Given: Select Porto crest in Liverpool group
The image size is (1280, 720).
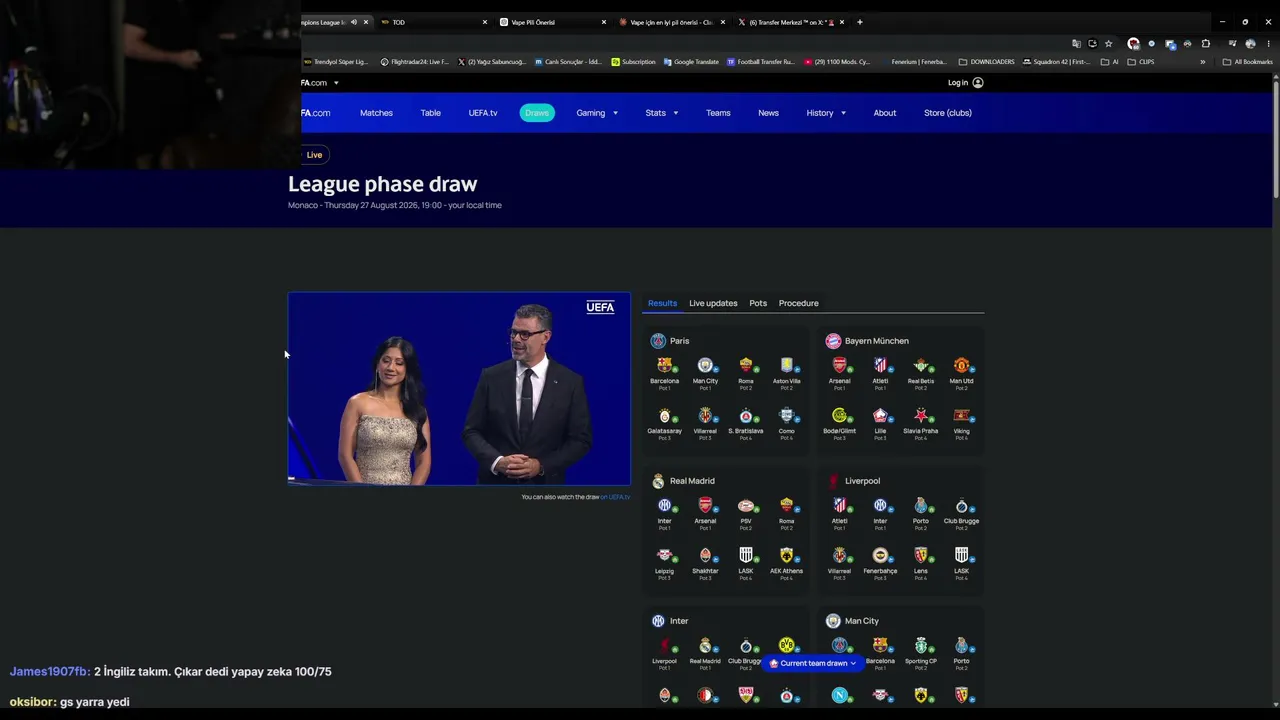Looking at the screenshot, I should 921,506.
